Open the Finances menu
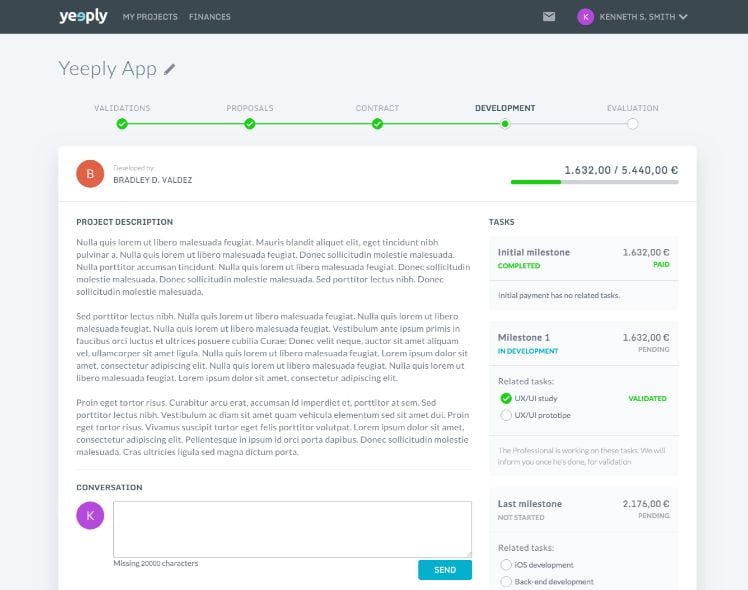The width and height of the screenshot is (748, 590). 209,17
